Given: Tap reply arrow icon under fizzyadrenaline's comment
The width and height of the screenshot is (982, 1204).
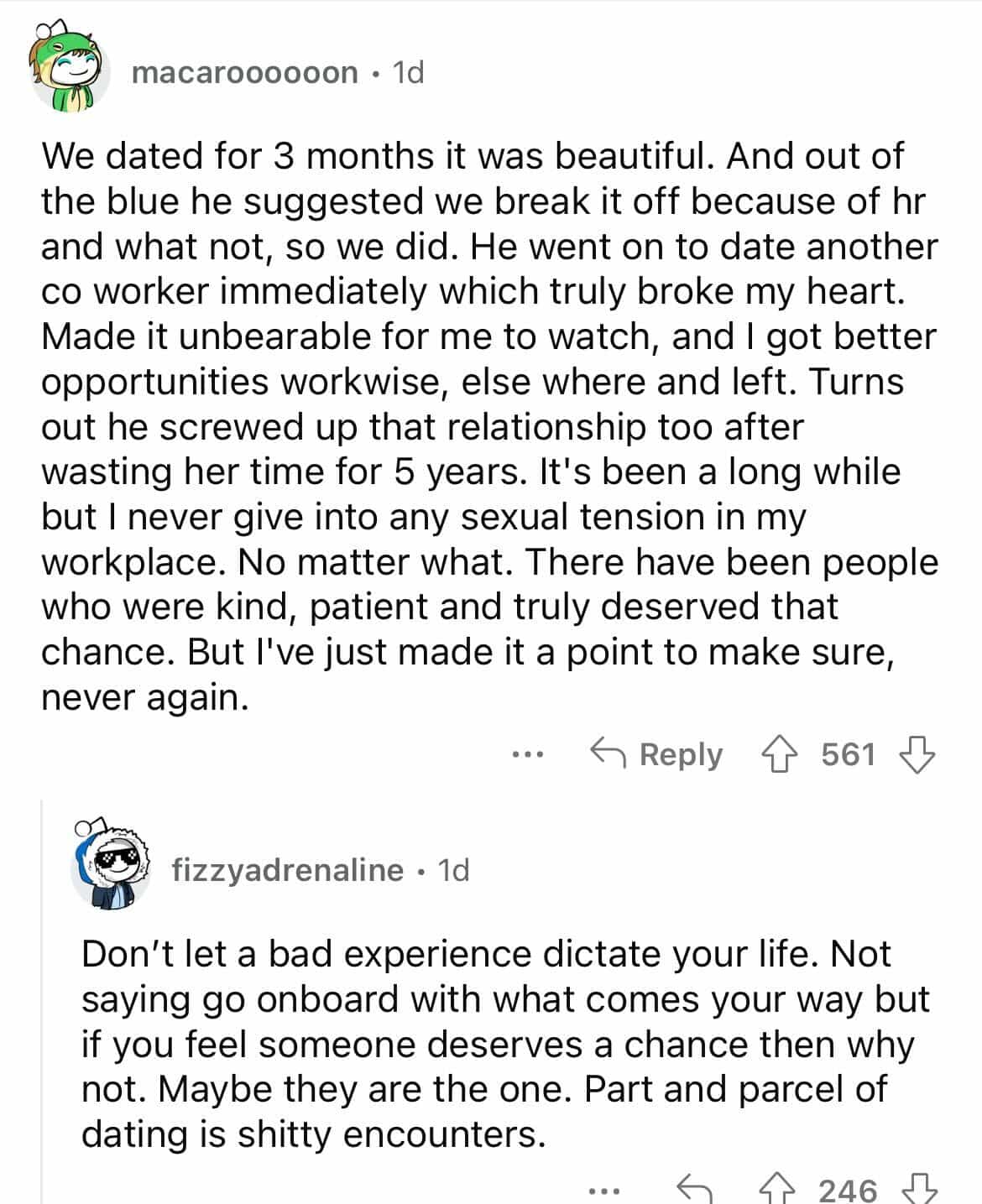Looking at the screenshot, I should pos(694,1190).
